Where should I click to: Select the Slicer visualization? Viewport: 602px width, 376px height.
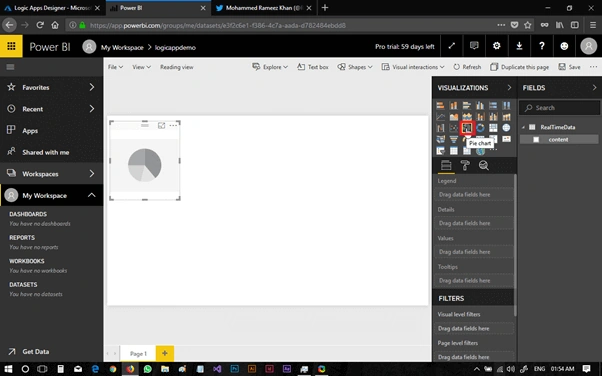point(440,151)
